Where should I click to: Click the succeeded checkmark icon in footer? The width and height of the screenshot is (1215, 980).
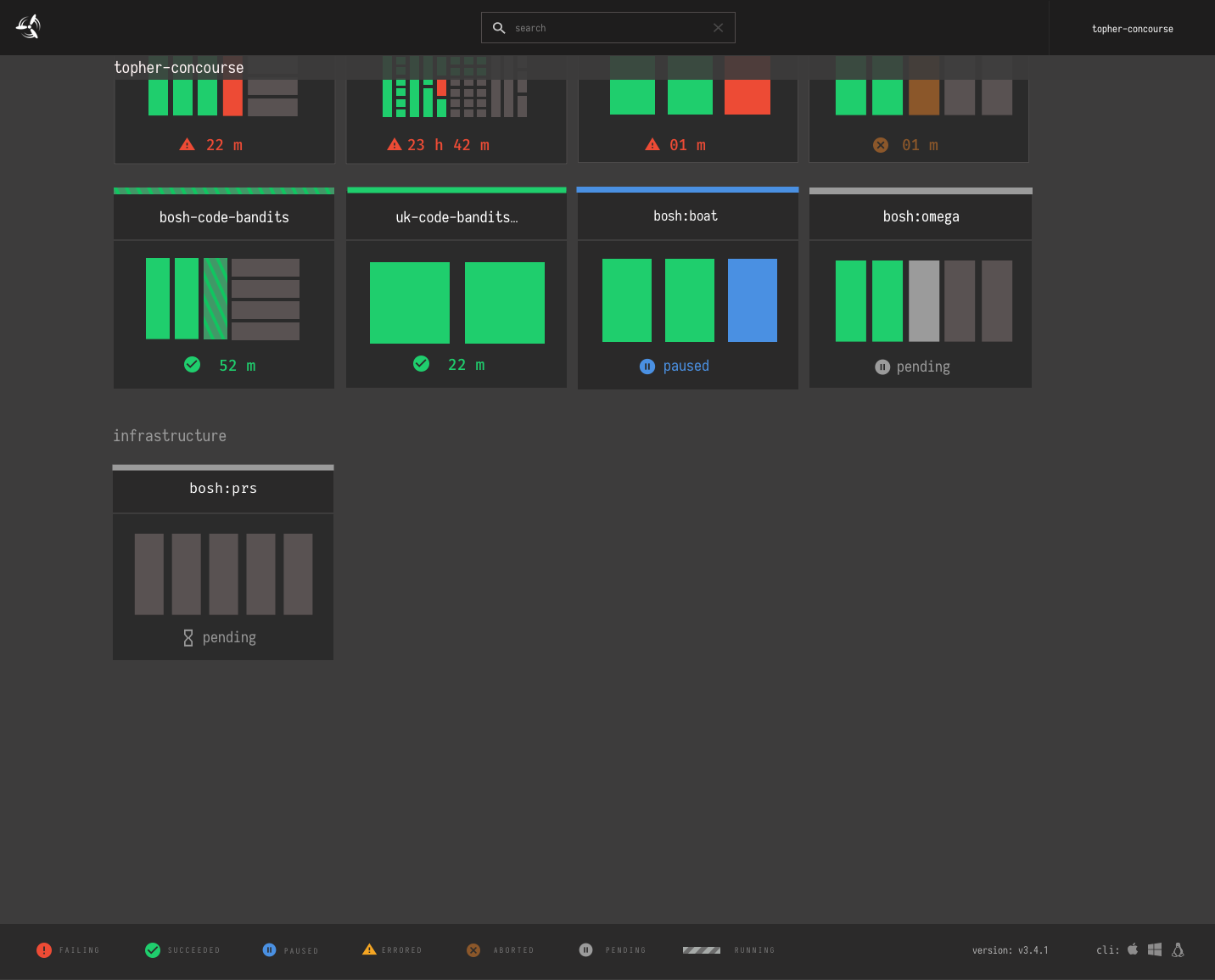pos(154,950)
